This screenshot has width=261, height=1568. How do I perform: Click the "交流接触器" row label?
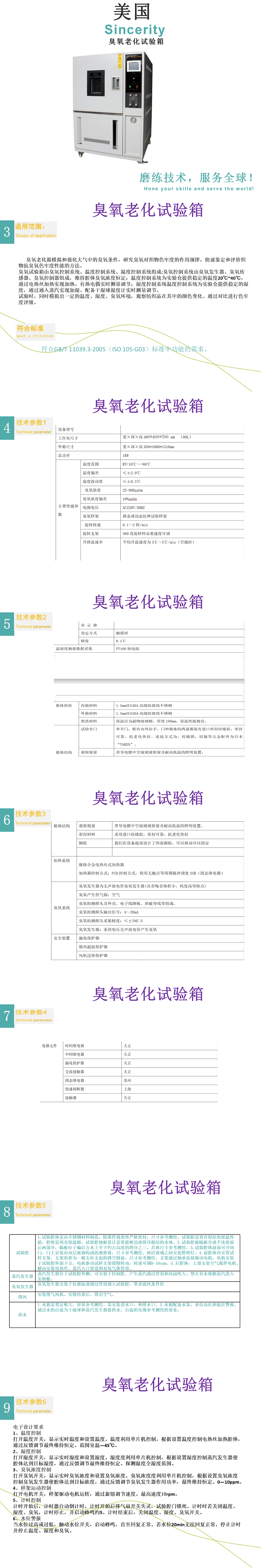[75, 1072]
